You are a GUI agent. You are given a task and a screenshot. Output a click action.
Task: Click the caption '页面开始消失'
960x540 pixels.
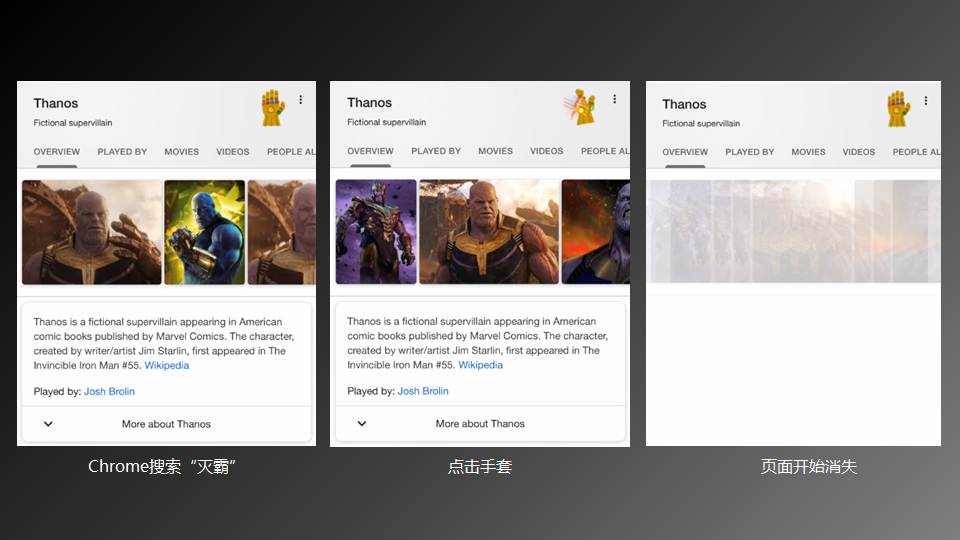[x=809, y=467]
